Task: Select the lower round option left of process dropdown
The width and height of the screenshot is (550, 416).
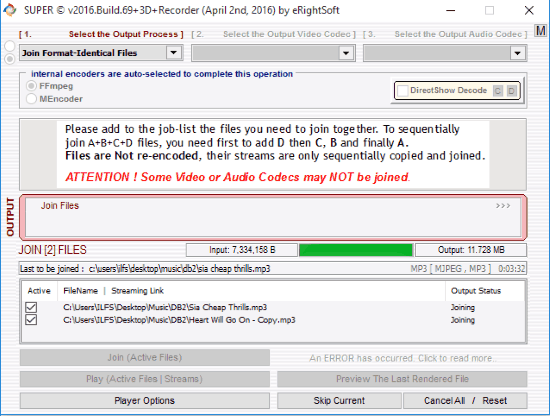Action: (x=9, y=59)
